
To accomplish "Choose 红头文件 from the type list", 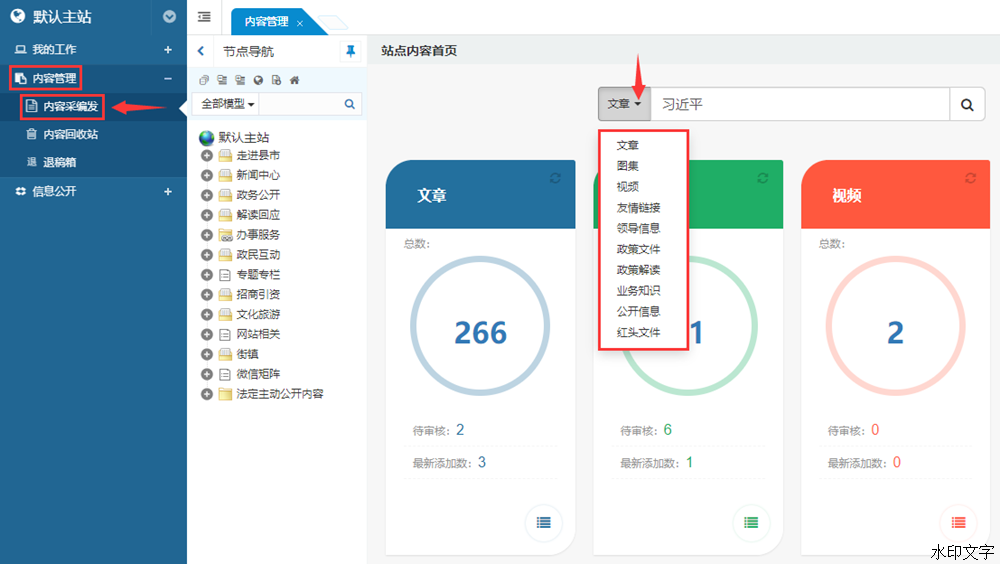I will (638, 332).
